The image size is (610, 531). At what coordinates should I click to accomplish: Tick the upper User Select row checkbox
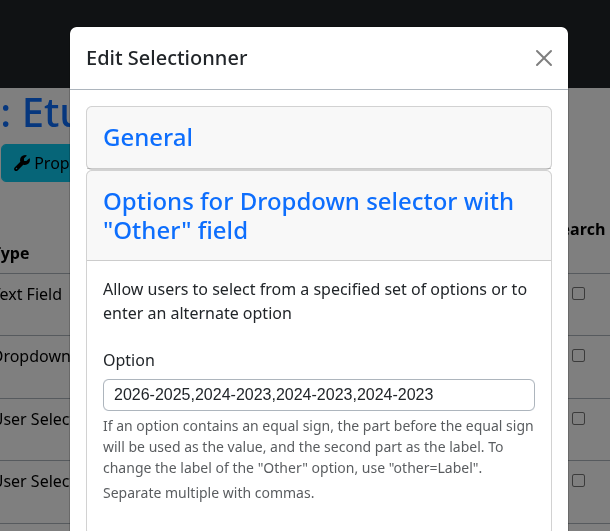578,419
